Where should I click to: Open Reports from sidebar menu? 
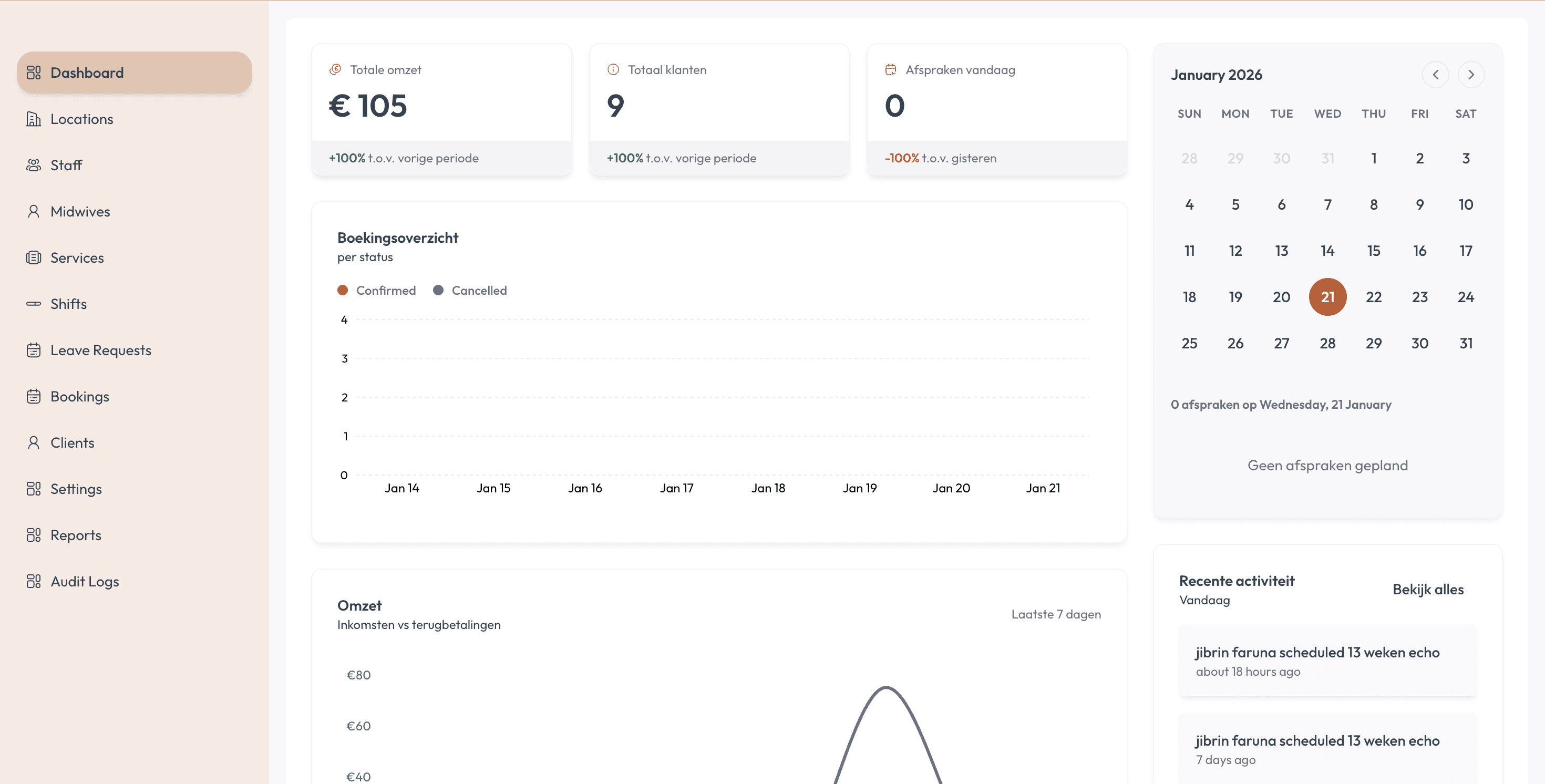tap(76, 534)
